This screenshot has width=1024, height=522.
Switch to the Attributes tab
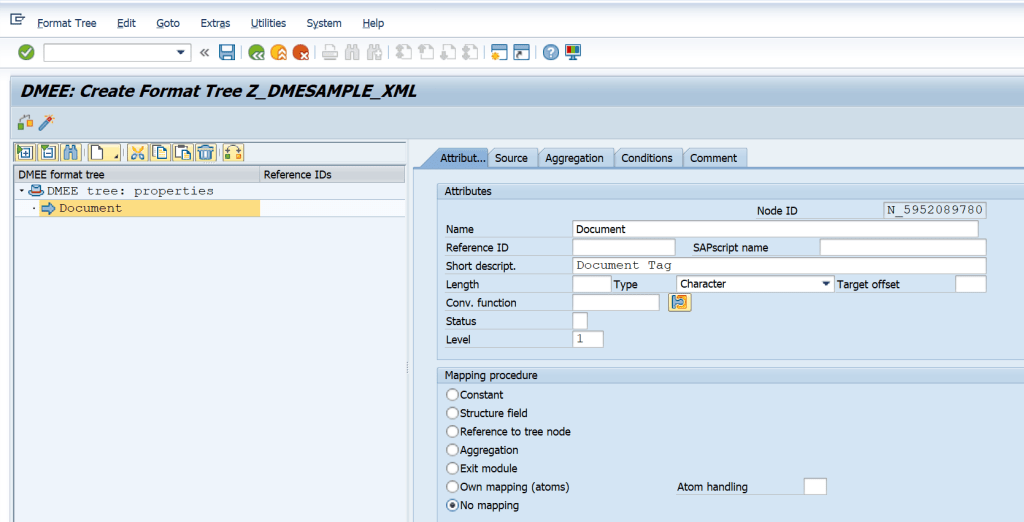tap(462, 158)
